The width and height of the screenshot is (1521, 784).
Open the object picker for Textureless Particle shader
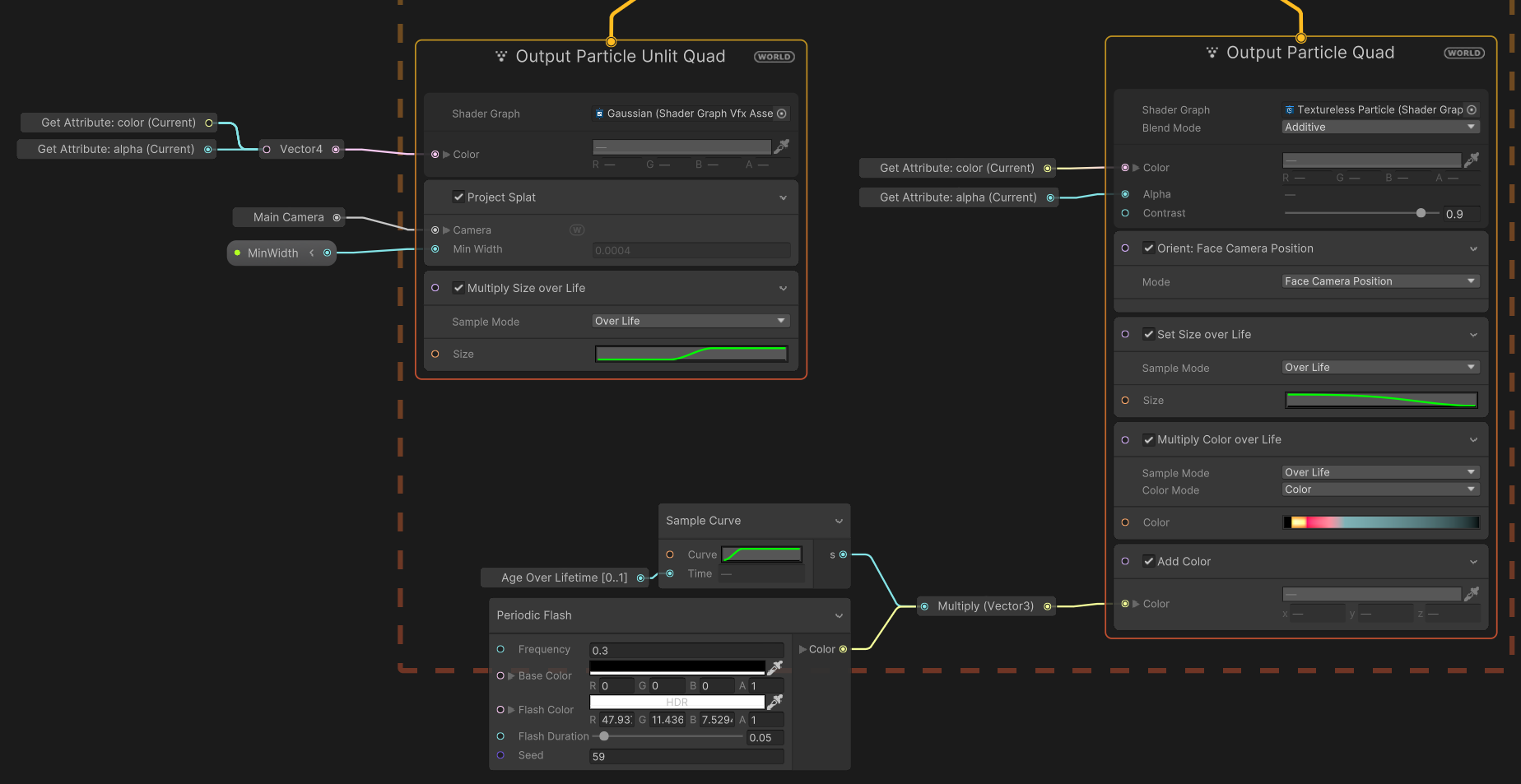click(1471, 109)
